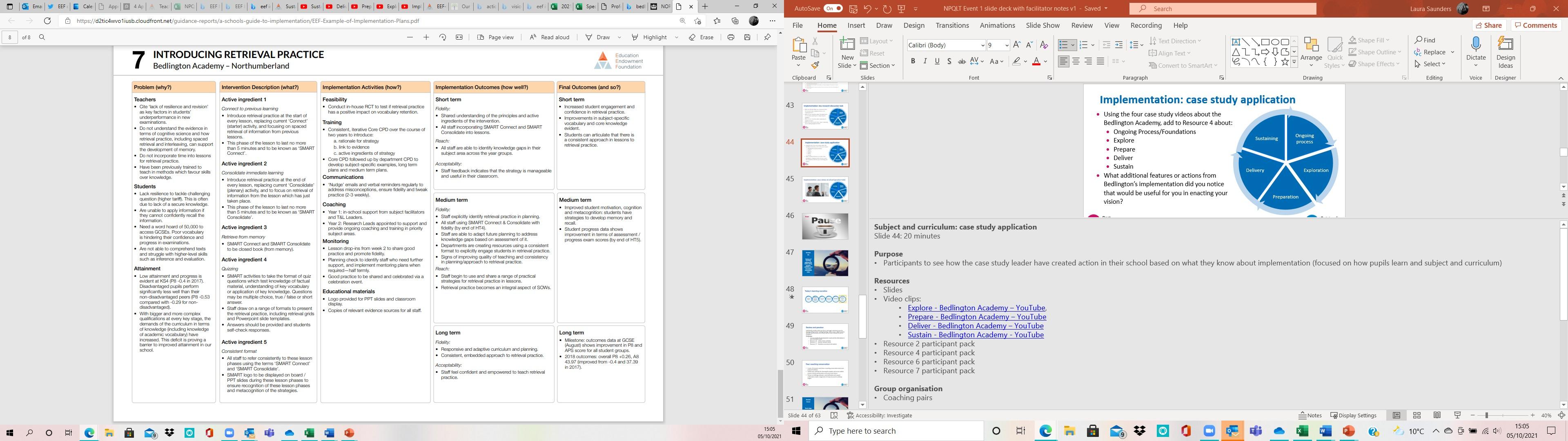
Task: Toggle the Notes pane in status bar
Action: click(1310, 415)
